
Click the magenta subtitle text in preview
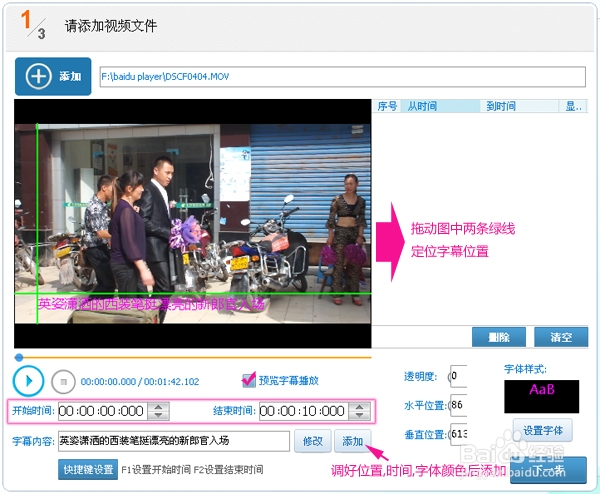151,304
